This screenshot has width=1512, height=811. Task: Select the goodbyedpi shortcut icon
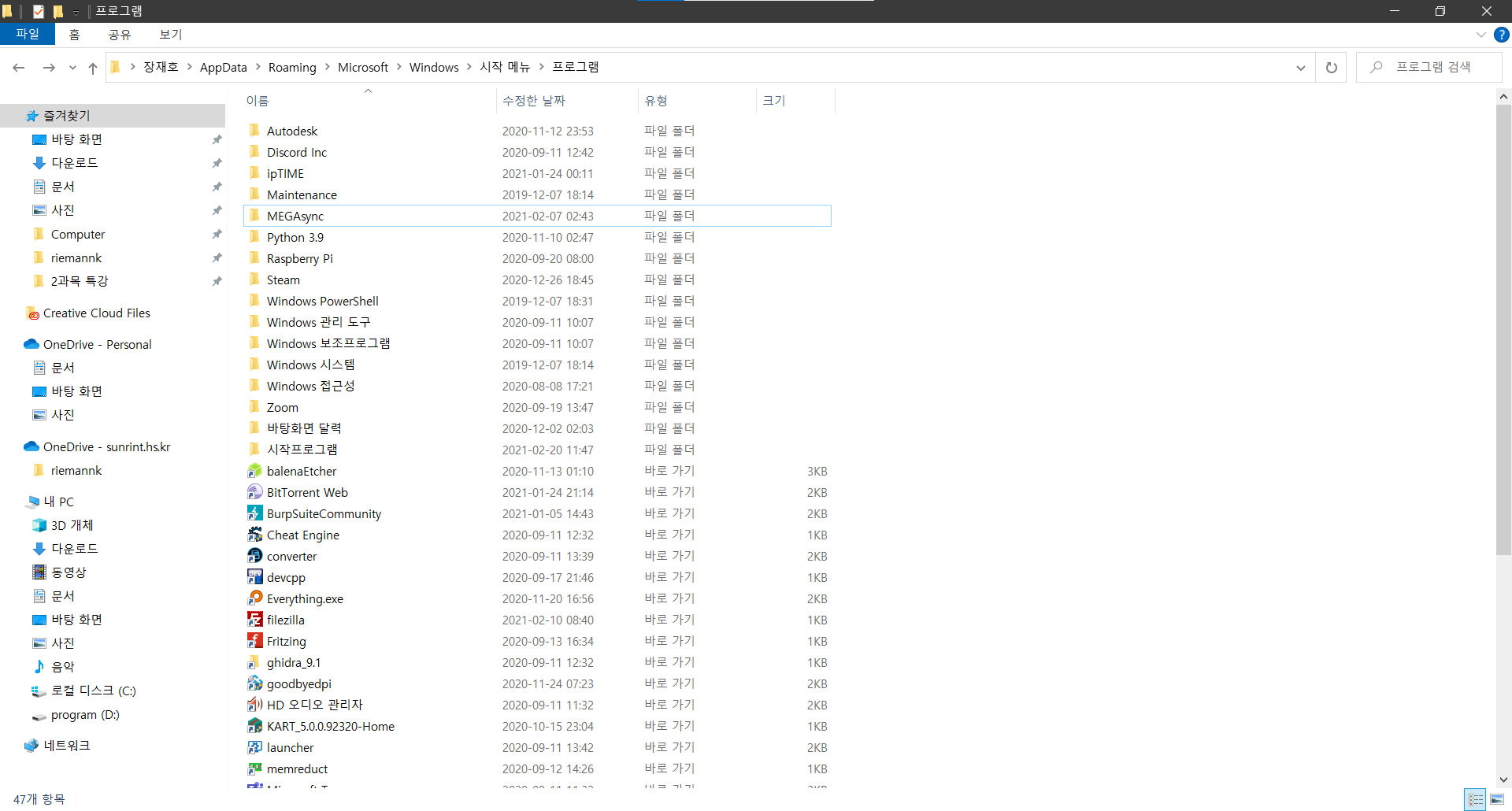(x=254, y=683)
